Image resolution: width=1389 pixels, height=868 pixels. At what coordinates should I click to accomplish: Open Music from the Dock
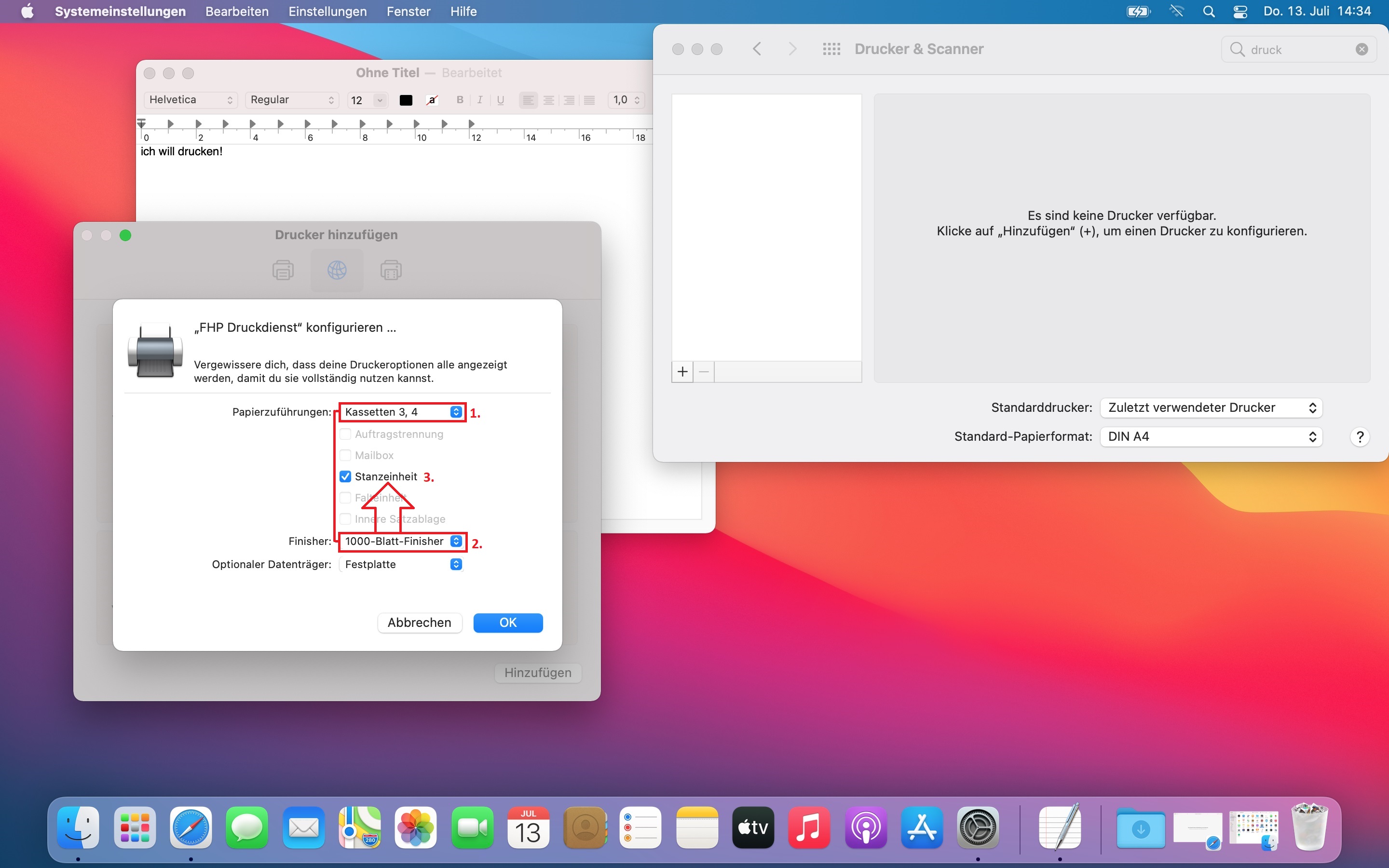809,827
